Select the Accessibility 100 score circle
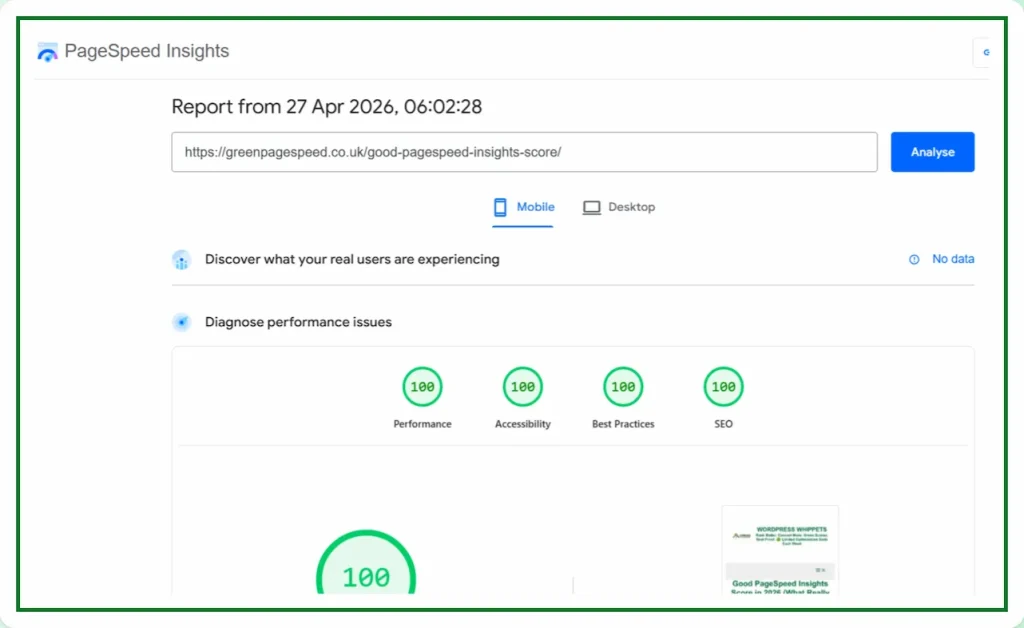 [522, 386]
